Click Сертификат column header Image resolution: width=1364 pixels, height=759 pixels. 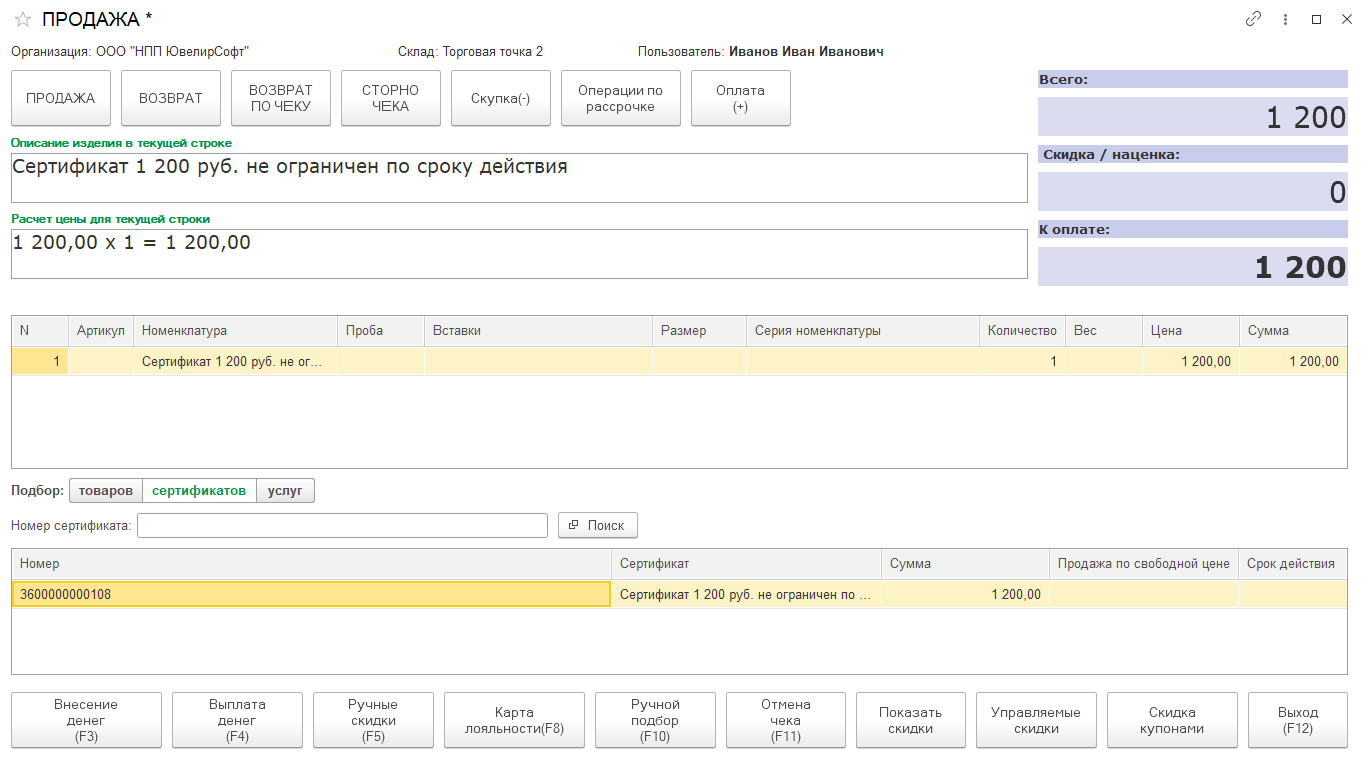746,564
